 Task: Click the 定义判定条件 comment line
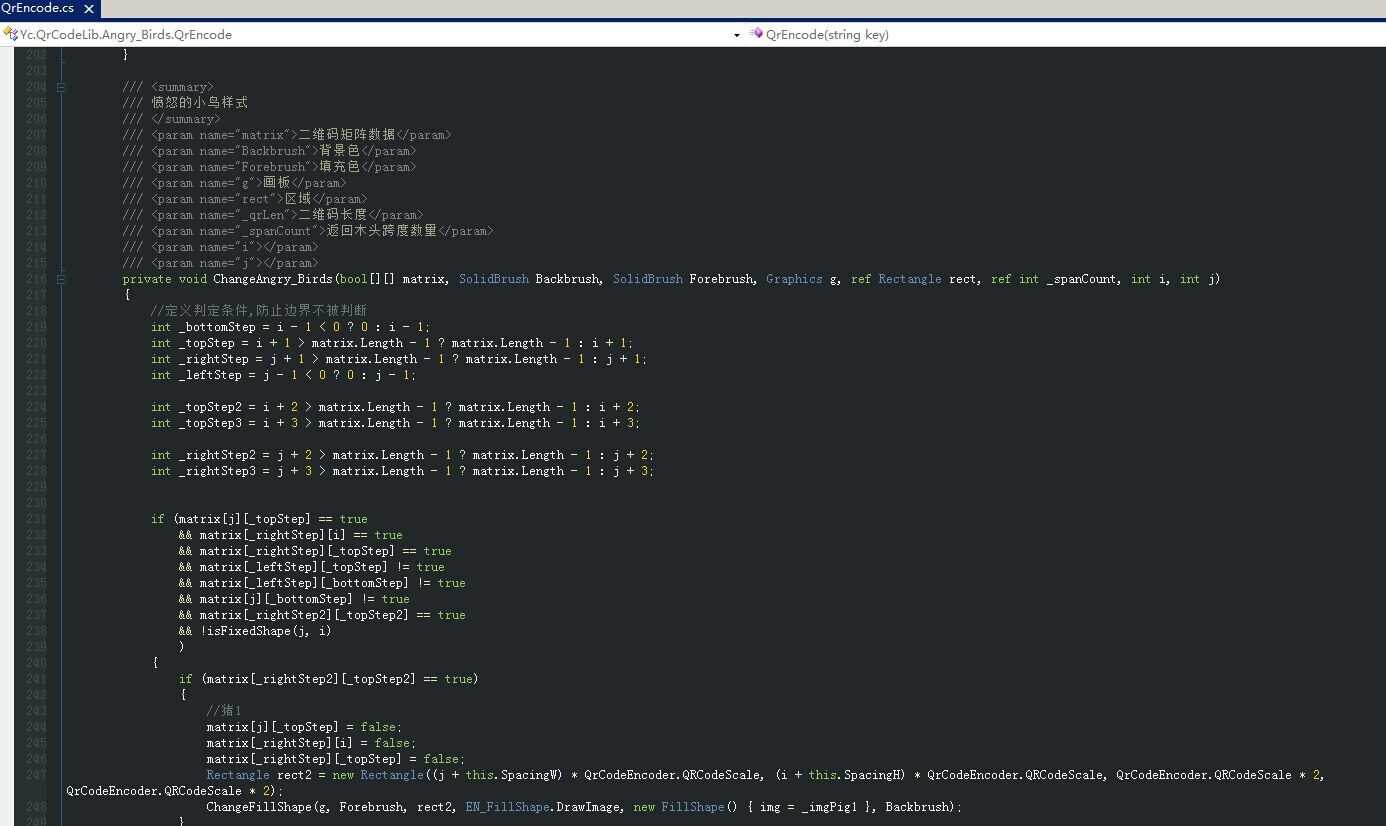tap(258, 311)
